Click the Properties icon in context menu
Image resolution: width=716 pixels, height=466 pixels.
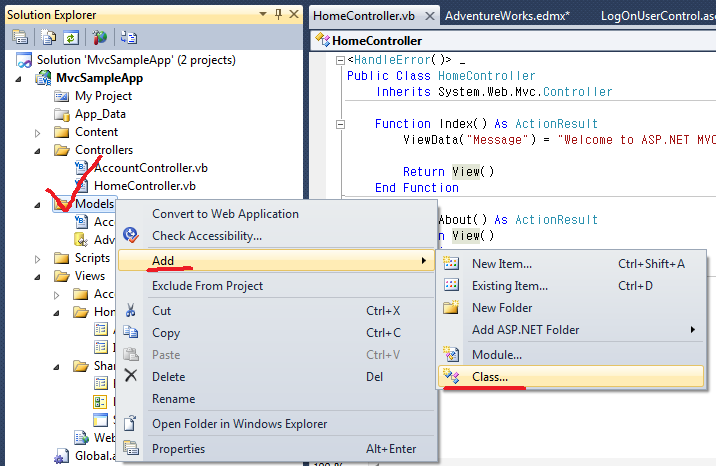(x=131, y=448)
